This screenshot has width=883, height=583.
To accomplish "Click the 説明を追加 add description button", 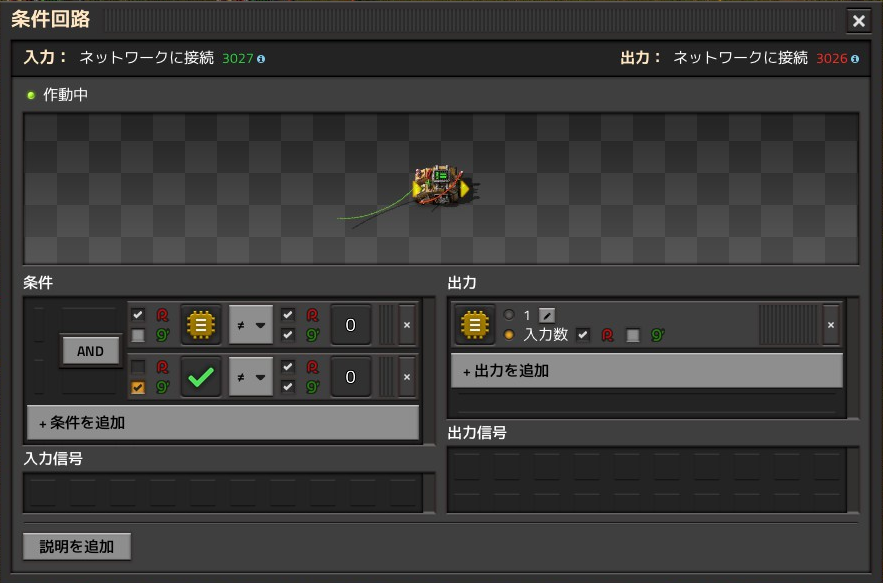I will 77,546.
